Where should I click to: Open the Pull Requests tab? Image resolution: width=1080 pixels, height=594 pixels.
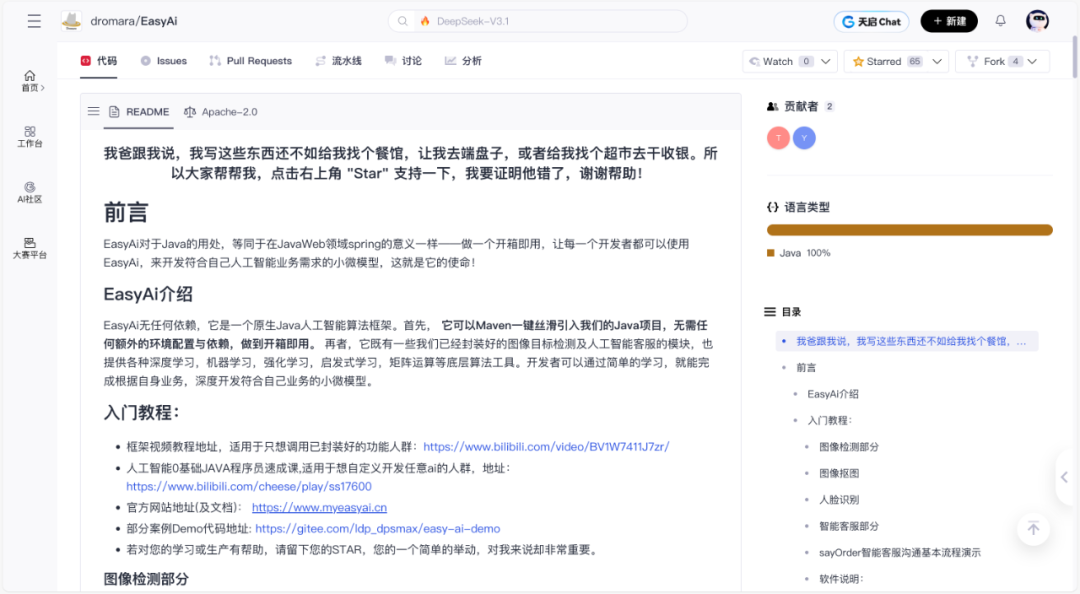251,61
